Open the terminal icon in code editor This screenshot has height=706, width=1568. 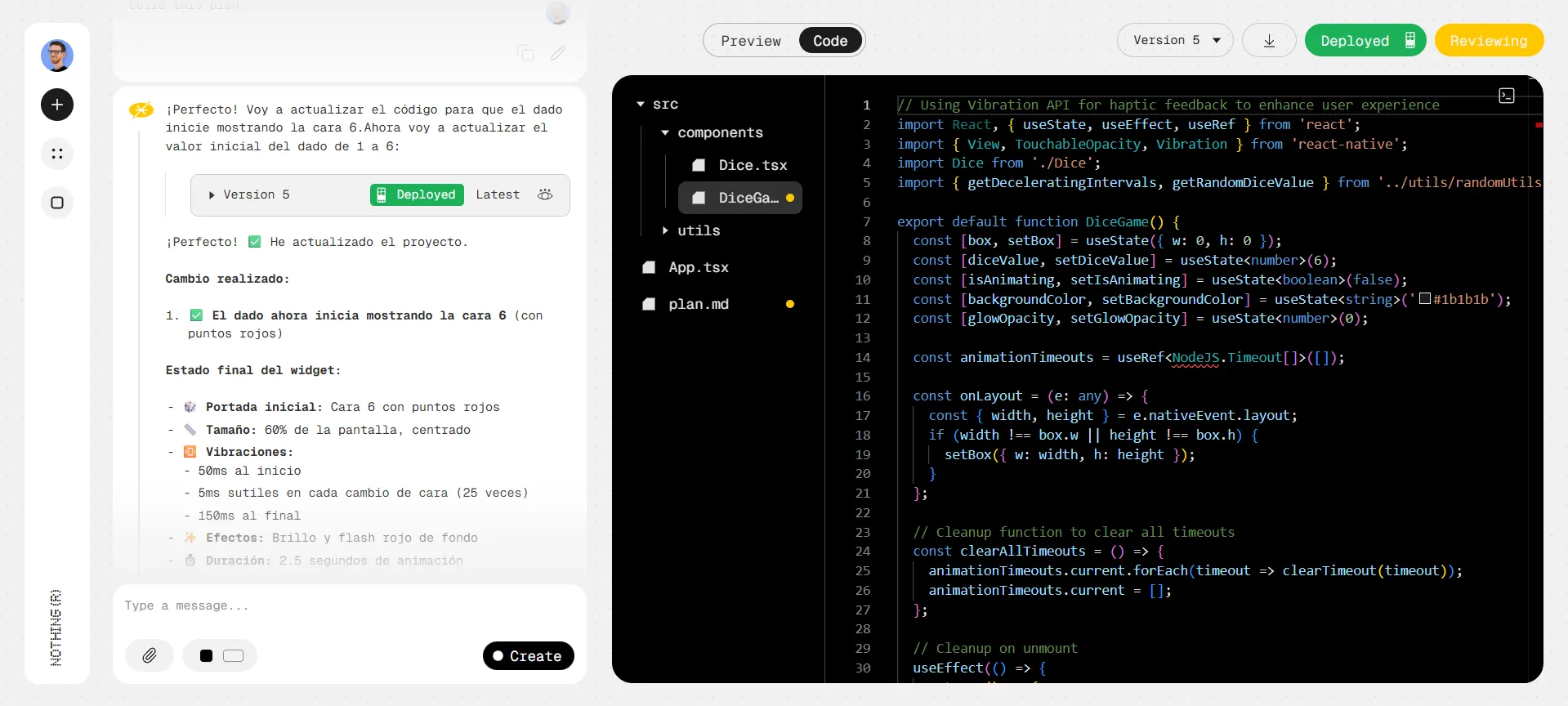pyautogui.click(x=1507, y=96)
